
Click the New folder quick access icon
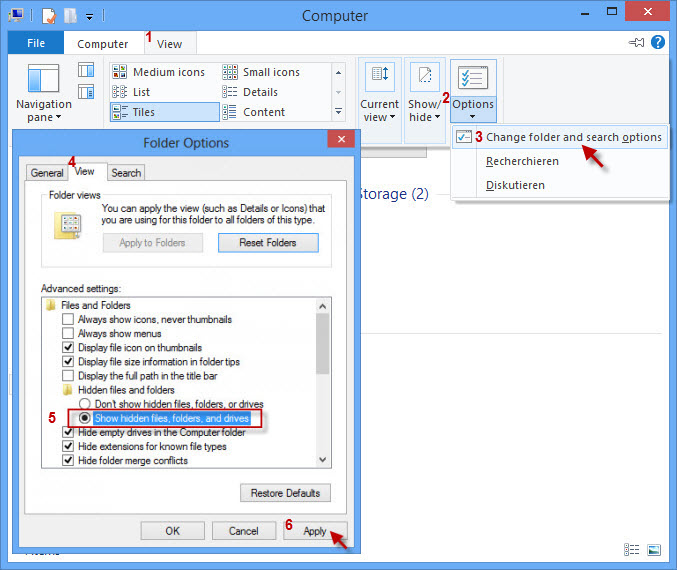(70, 16)
